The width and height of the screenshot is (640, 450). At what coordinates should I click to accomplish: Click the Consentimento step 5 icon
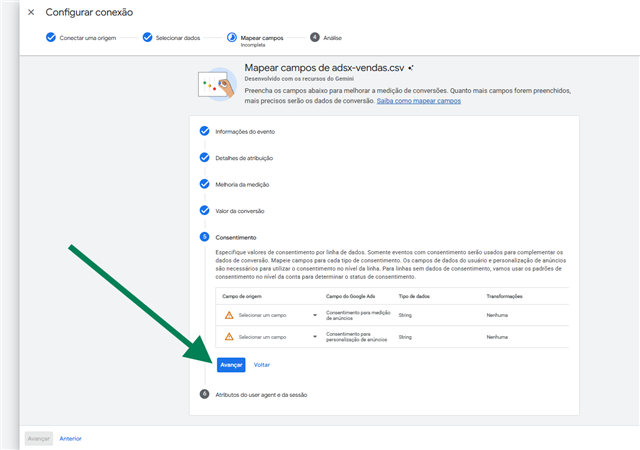[x=204, y=237]
